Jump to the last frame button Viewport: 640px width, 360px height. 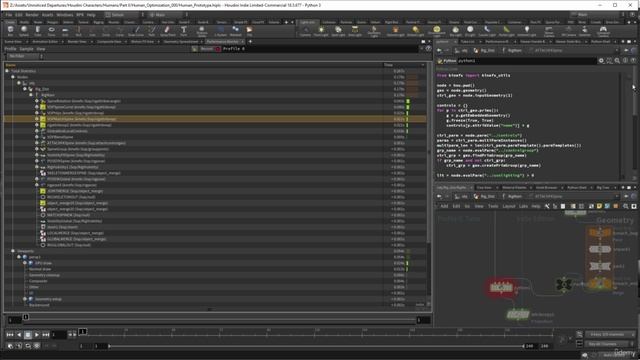click(46, 335)
